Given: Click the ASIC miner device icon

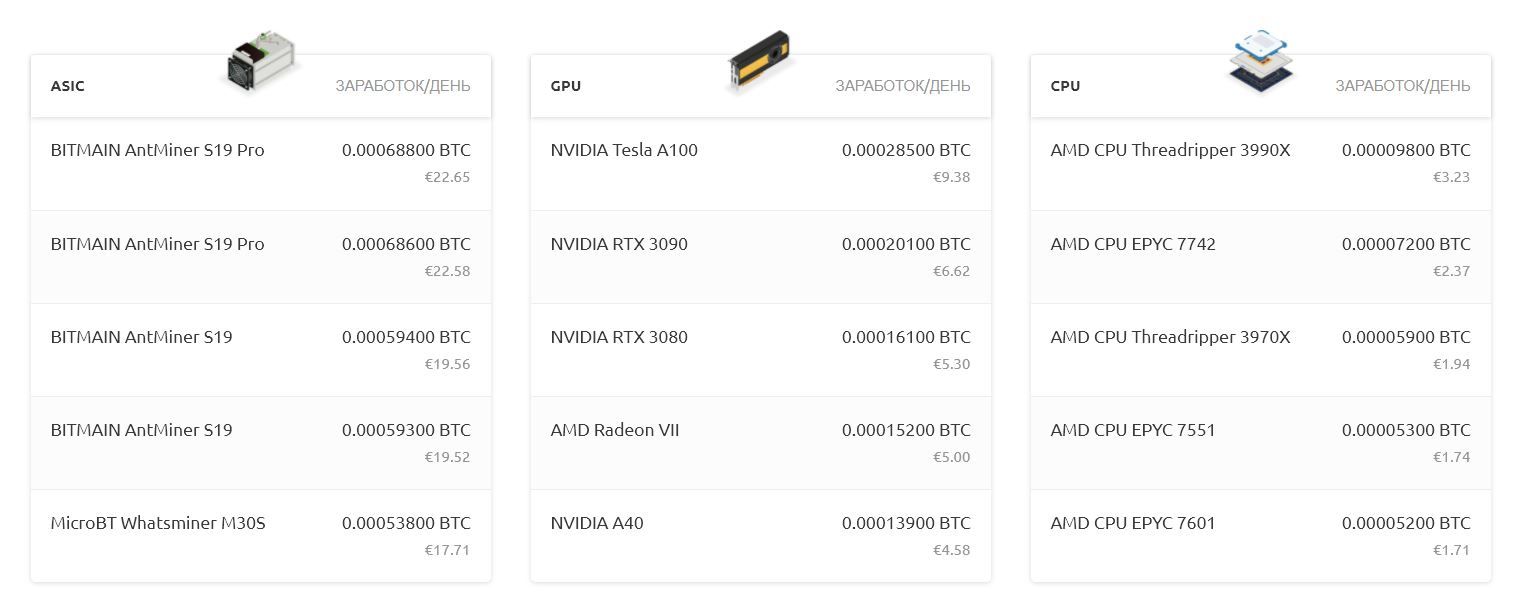Looking at the screenshot, I should 261,62.
